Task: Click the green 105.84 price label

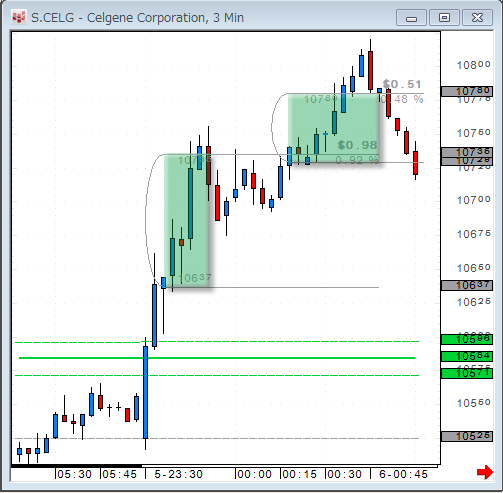Action: click(x=467, y=356)
